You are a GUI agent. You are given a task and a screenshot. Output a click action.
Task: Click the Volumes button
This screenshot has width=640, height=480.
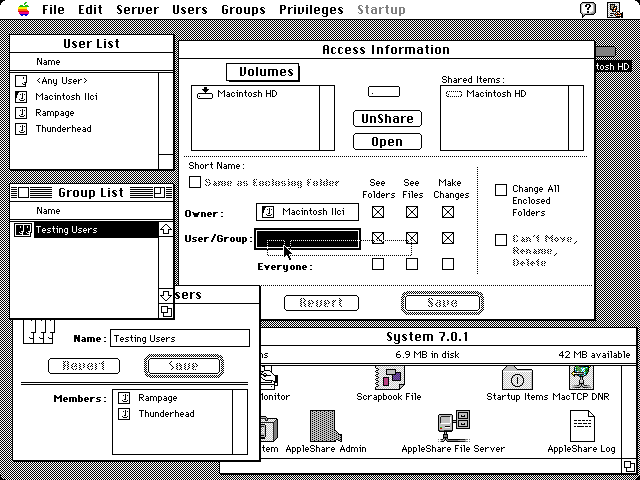pos(263,72)
